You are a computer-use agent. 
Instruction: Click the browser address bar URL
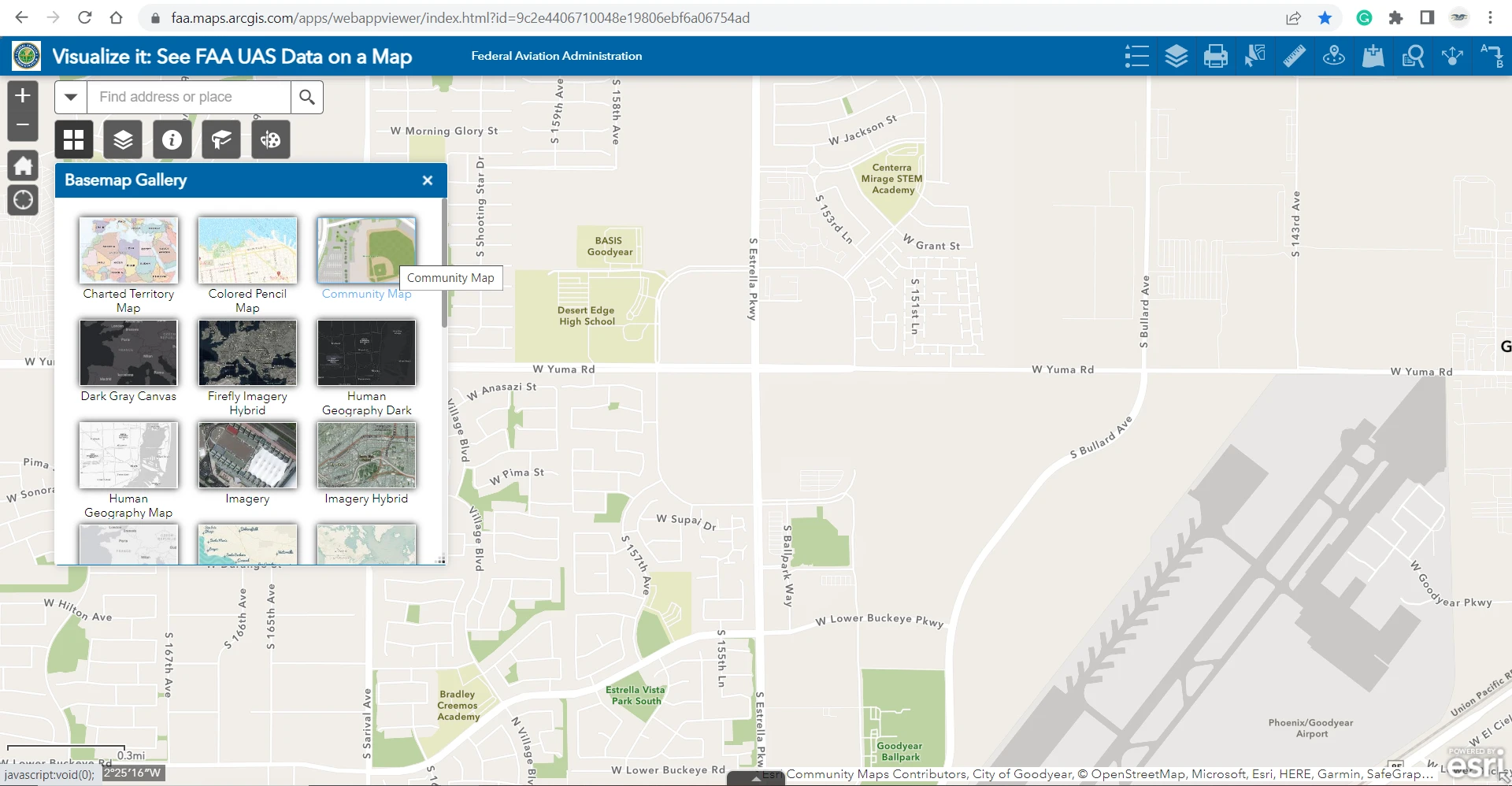460,17
